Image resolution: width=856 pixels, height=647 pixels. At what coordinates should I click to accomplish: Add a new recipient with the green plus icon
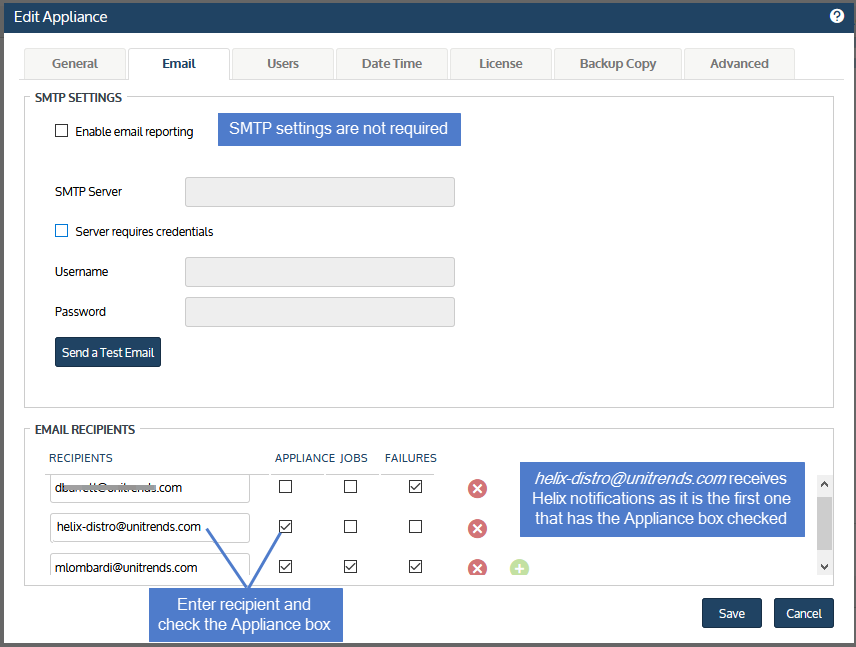[519, 568]
